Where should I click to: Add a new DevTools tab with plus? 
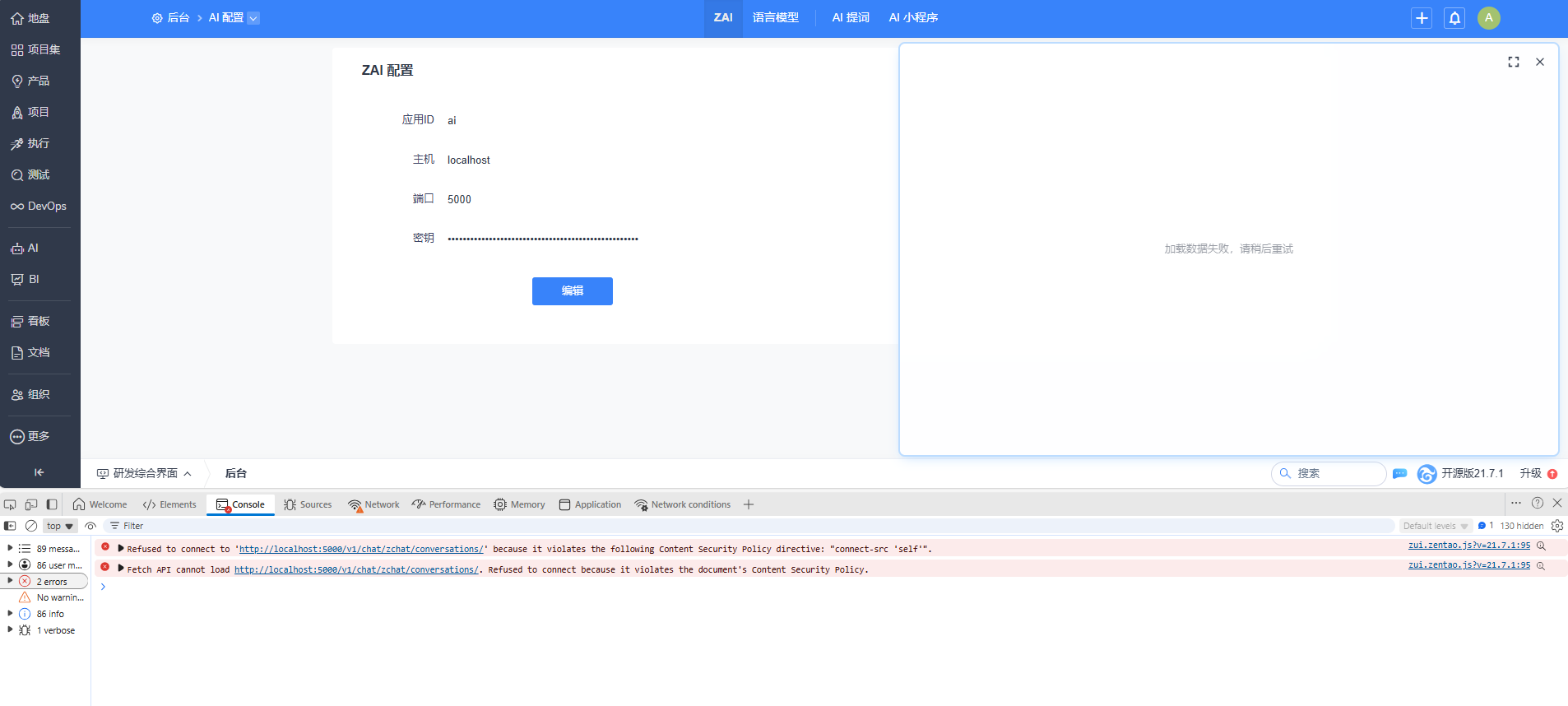pos(749,504)
